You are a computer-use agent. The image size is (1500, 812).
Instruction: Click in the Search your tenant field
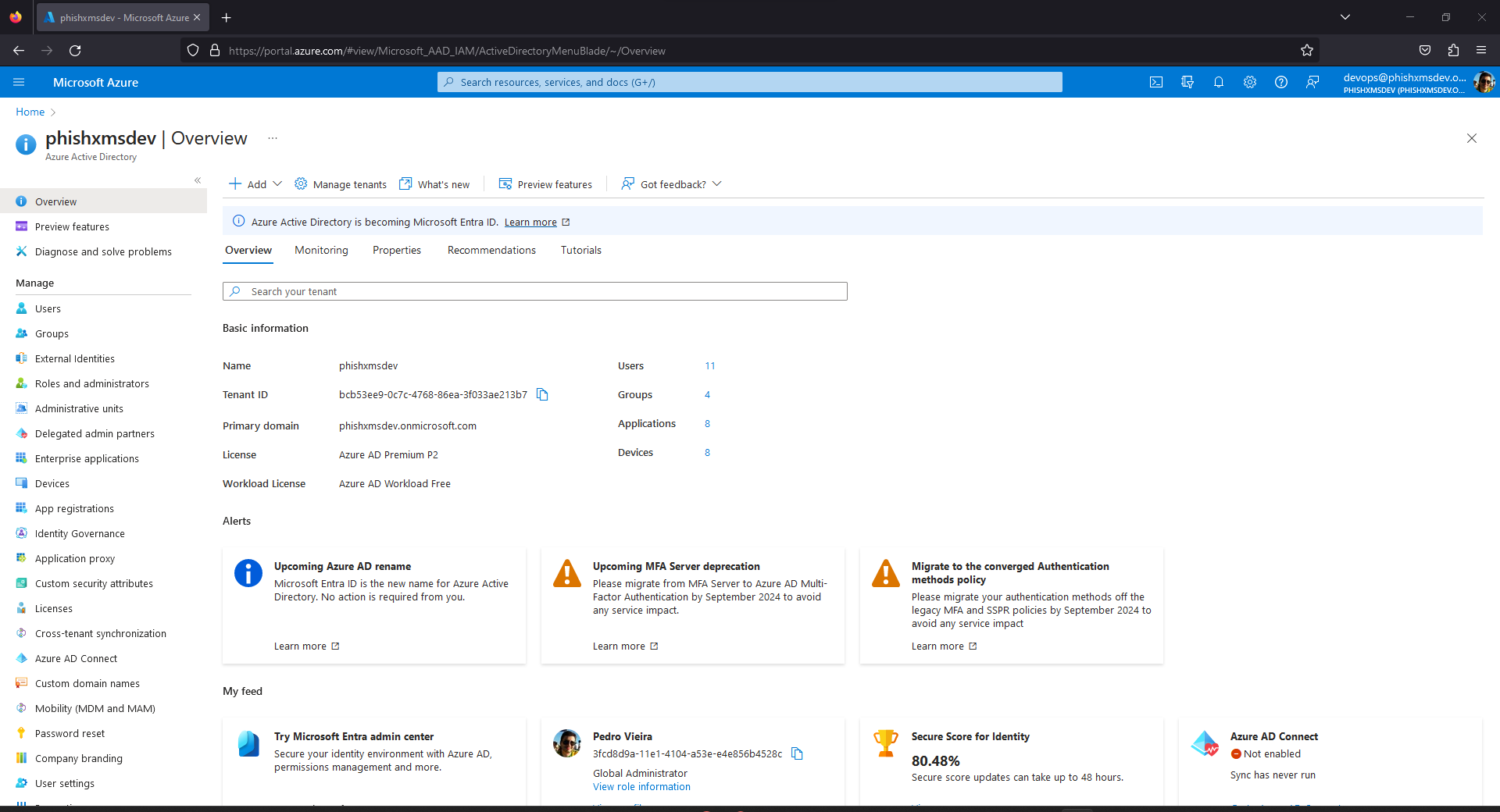535,291
